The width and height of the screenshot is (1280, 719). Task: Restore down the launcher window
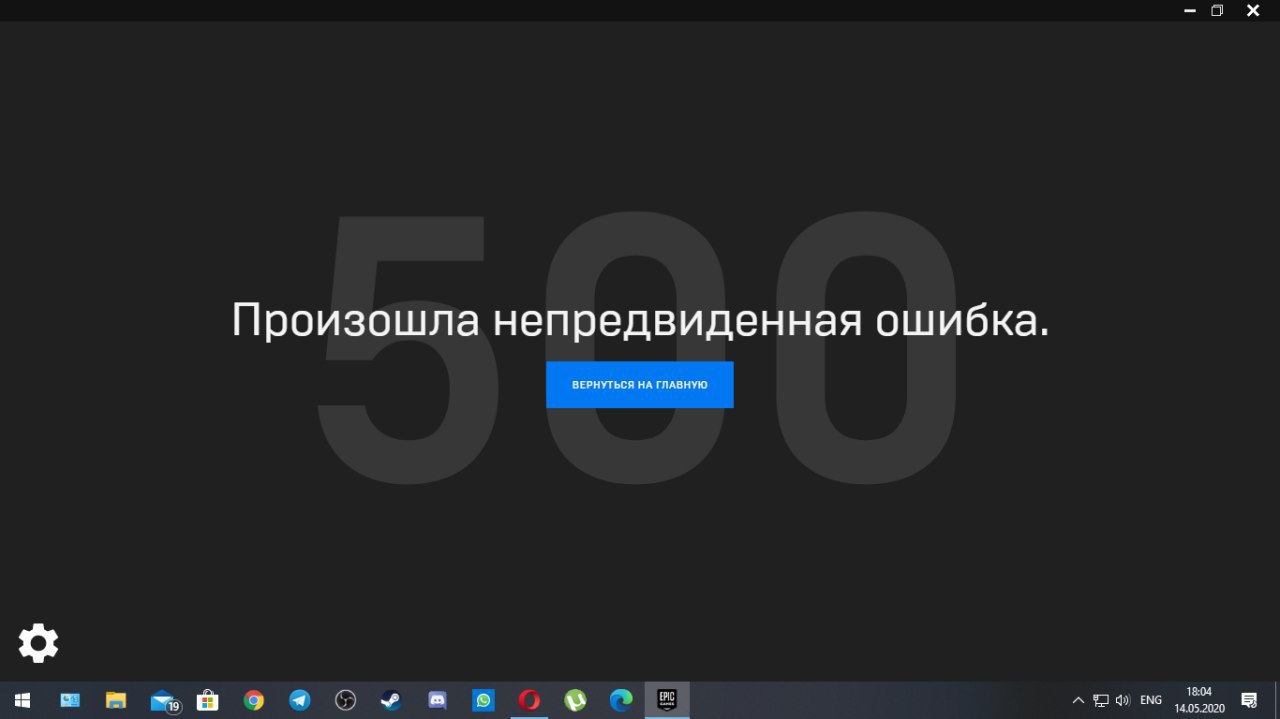point(1217,10)
